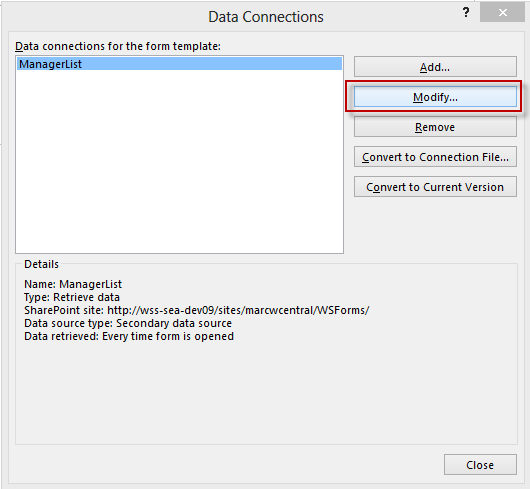Click 'Data retrieved: Every time form is opened'
Screen dimensions: 530x489
click(x=129, y=336)
